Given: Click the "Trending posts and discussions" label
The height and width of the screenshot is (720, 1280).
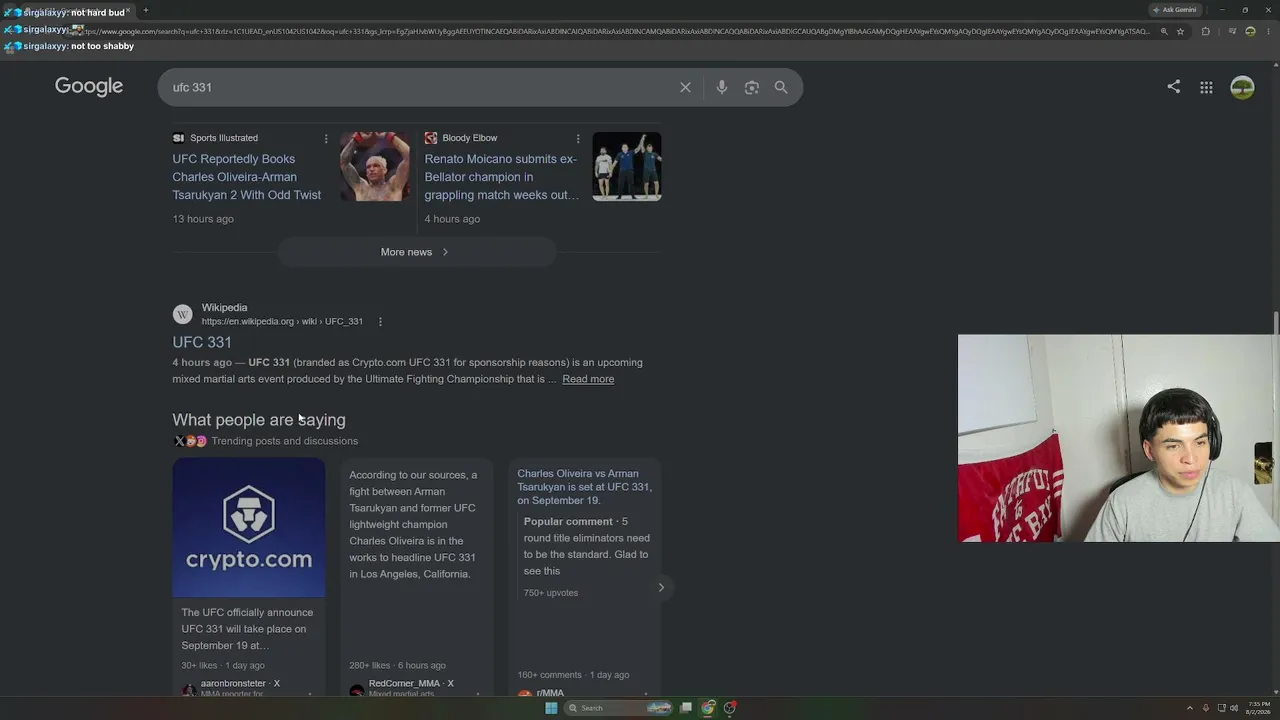Looking at the screenshot, I should [x=285, y=441].
